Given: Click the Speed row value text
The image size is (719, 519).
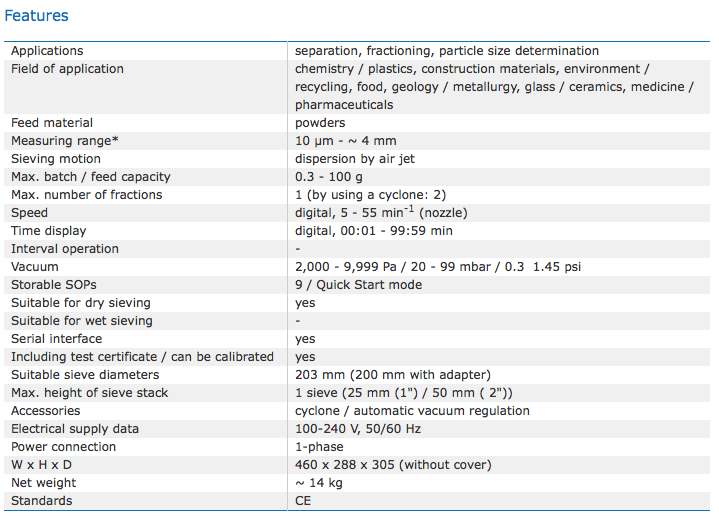Looking at the screenshot, I should click(x=367, y=213).
